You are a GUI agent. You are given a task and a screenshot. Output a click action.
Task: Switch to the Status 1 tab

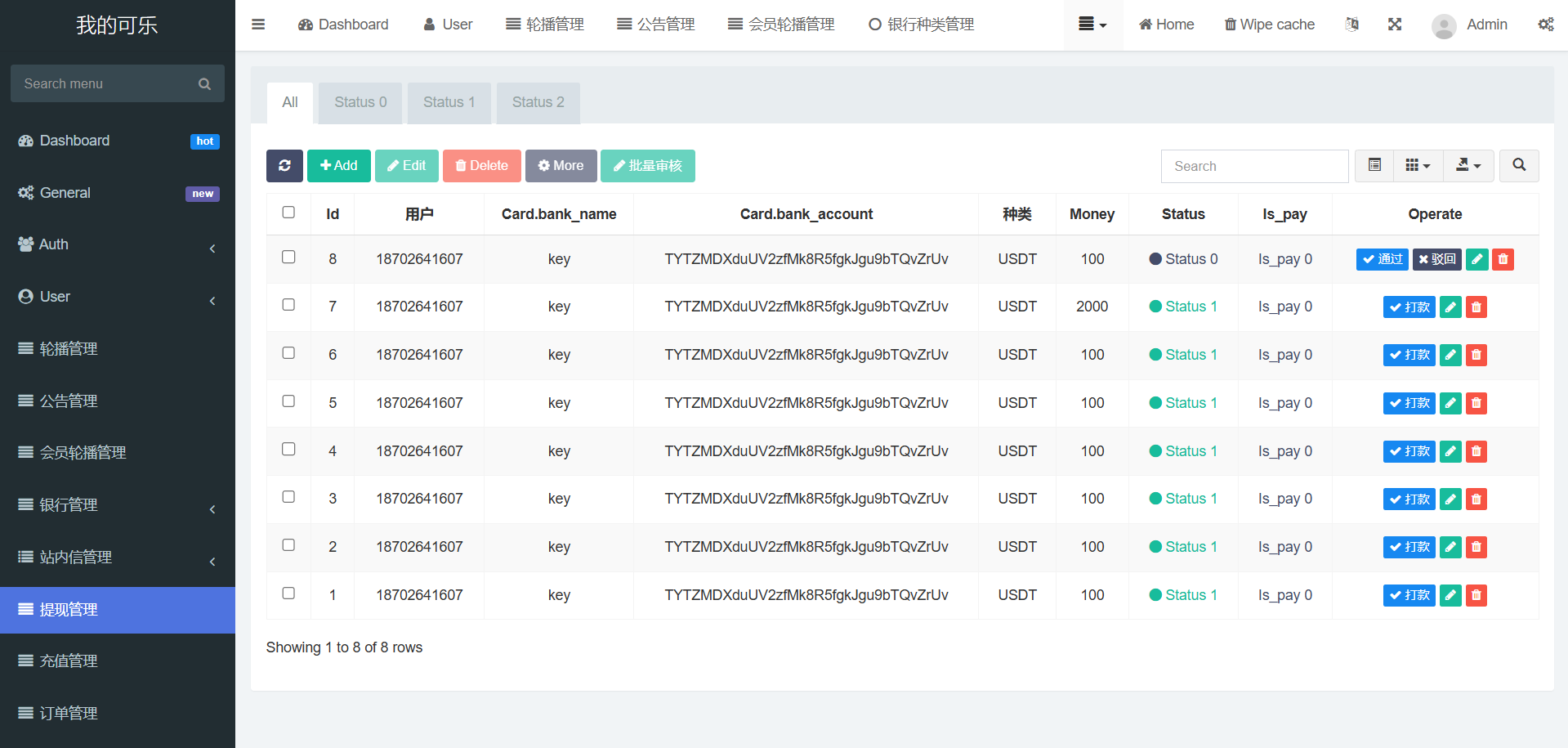[x=449, y=102]
